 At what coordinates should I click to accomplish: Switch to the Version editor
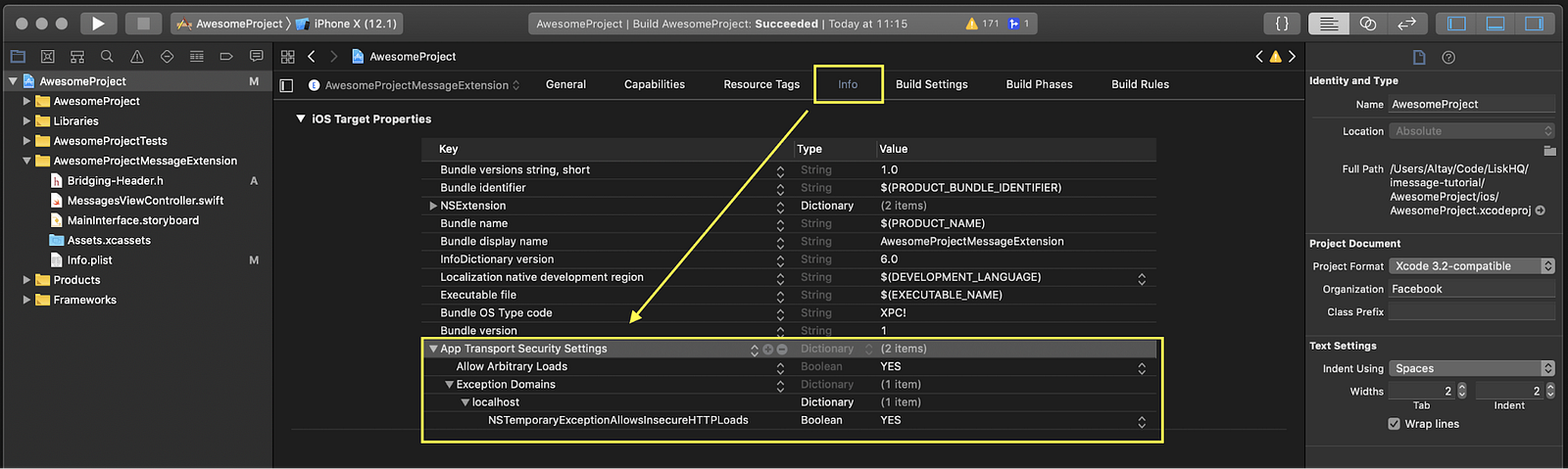click(x=1406, y=23)
